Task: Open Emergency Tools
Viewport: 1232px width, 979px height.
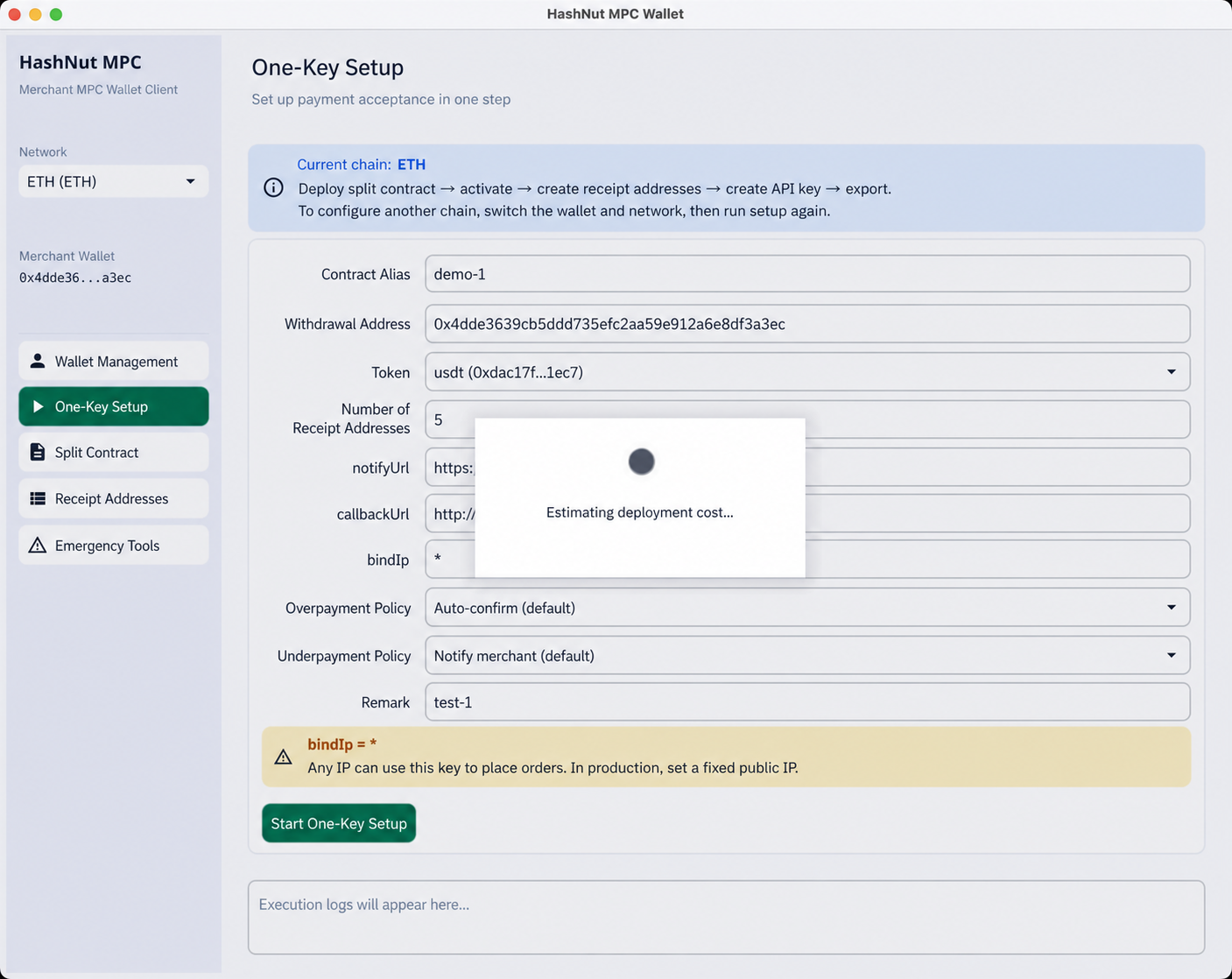Action: click(114, 546)
